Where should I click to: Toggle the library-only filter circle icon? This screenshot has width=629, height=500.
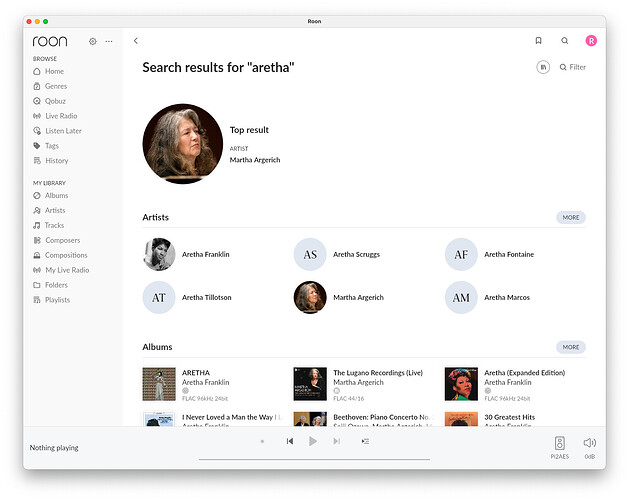(543, 67)
